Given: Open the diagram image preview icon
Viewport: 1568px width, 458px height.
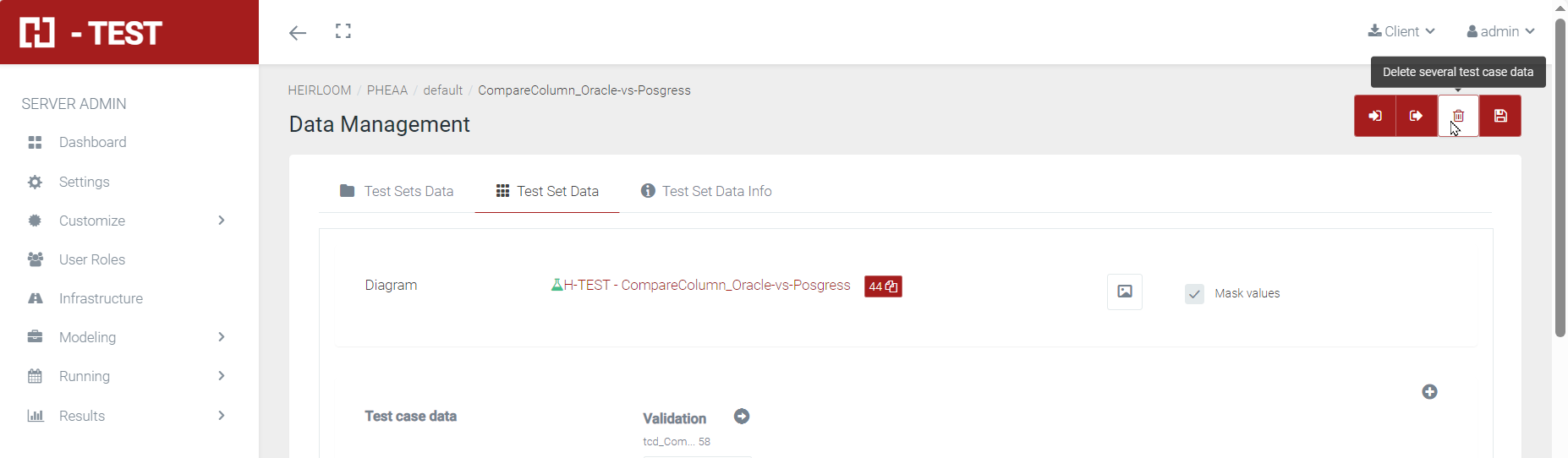Looking at the screenshot, I should pos(1125,292).
